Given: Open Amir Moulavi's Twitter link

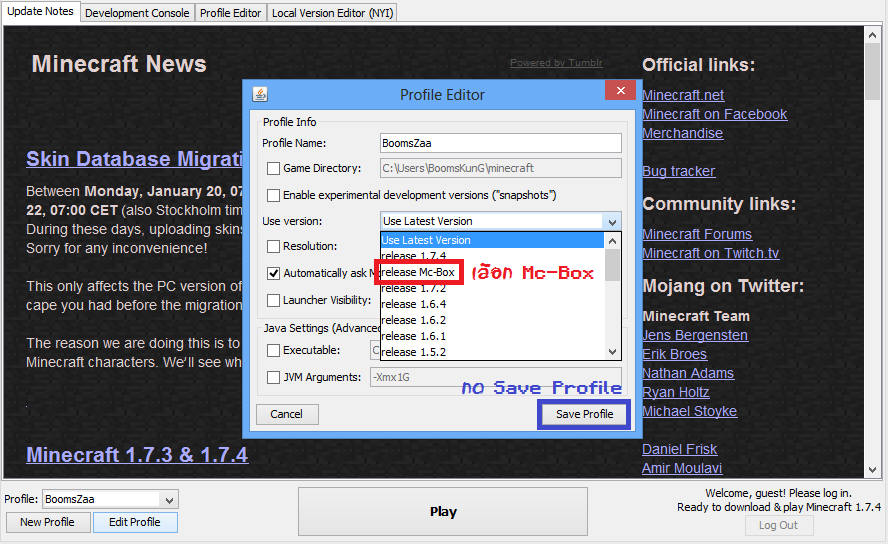Looking at the screenshot, I should [682, 468].
